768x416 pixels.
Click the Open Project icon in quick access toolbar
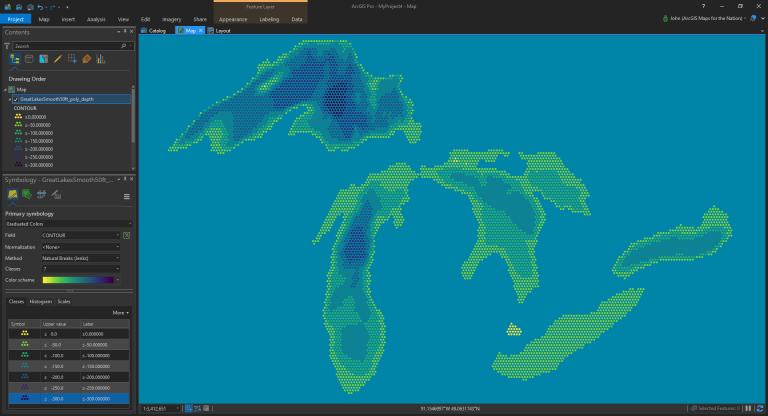[x=19, y=7]
